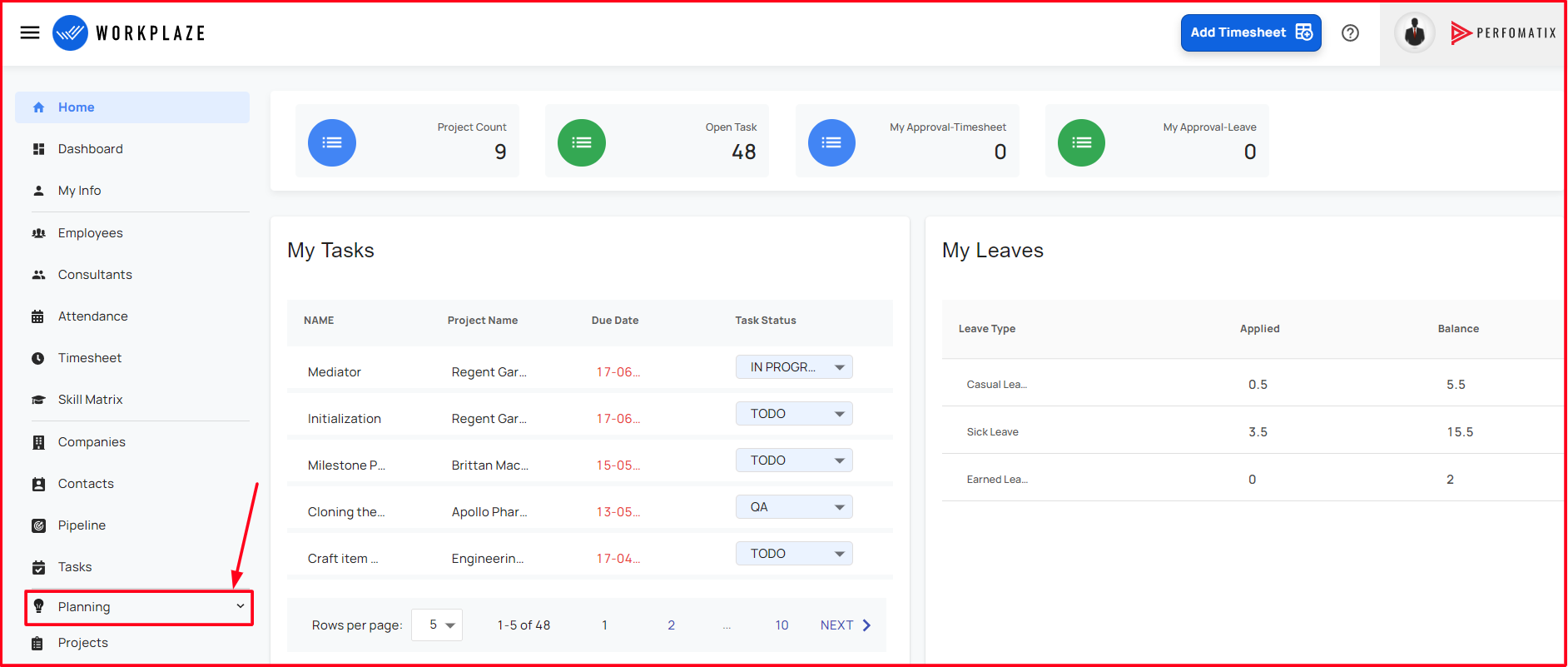Open the hamburger navigation menu
The image size is (1568, 667).
(x=30, y=32)
